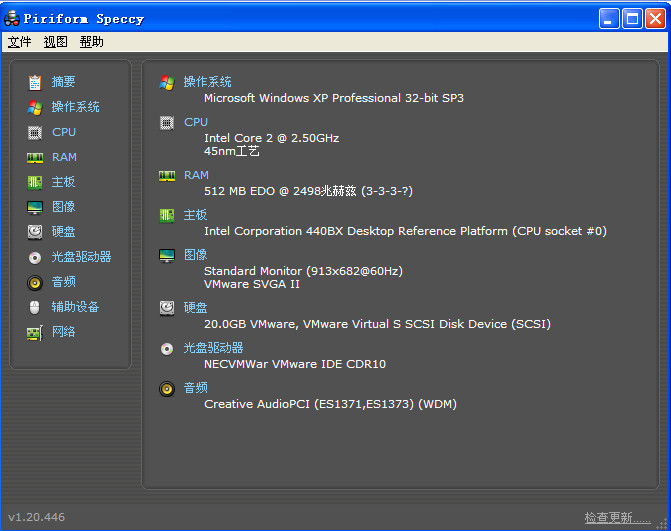Click the 检查更新 link at bottom right
This screenshot has height=531, width=671.
[x=617, y=517]
